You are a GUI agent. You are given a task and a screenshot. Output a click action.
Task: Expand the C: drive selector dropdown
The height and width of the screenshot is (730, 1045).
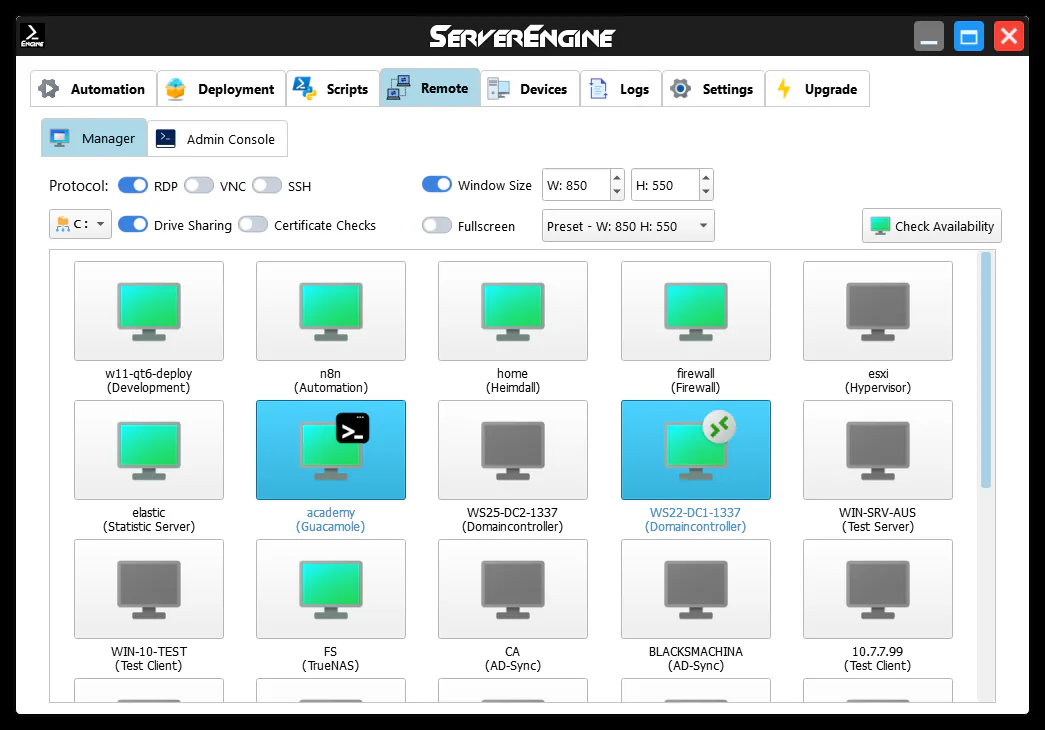80,224
